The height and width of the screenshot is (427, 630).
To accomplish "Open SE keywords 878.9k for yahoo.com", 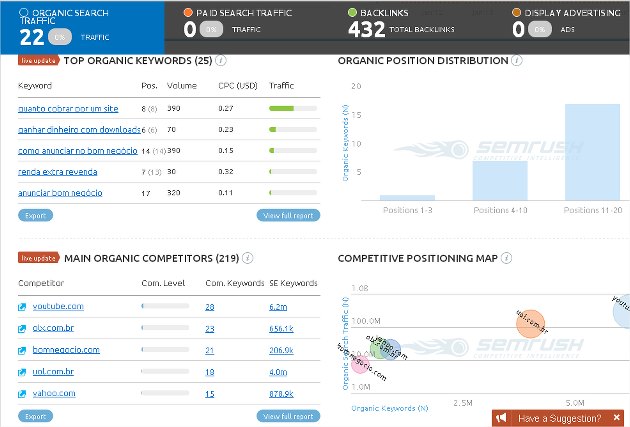I will [x=281, y=394].
